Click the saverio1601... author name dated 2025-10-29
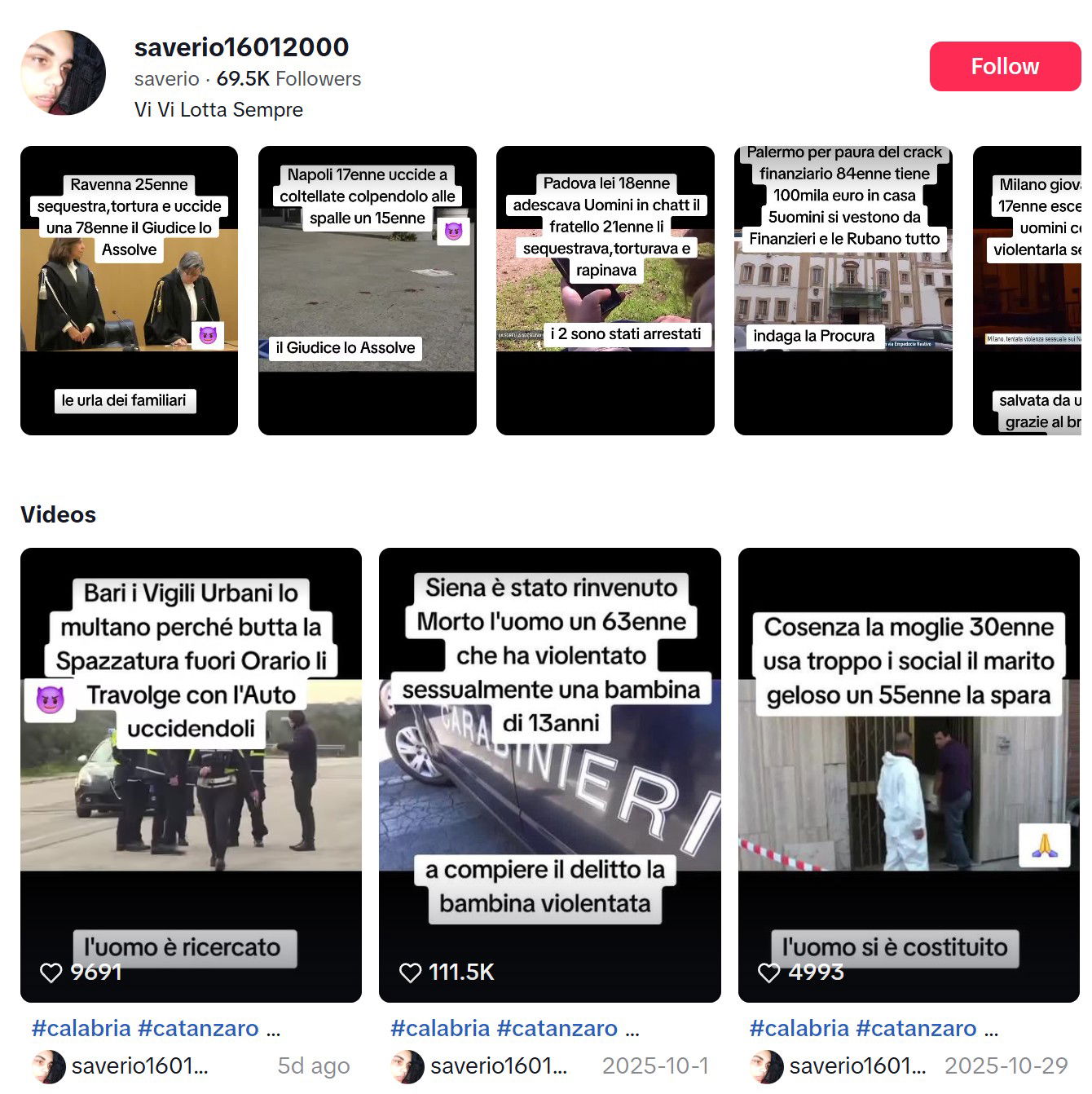Screen dimensions: 1092x1094 (x=857, y=1065)
